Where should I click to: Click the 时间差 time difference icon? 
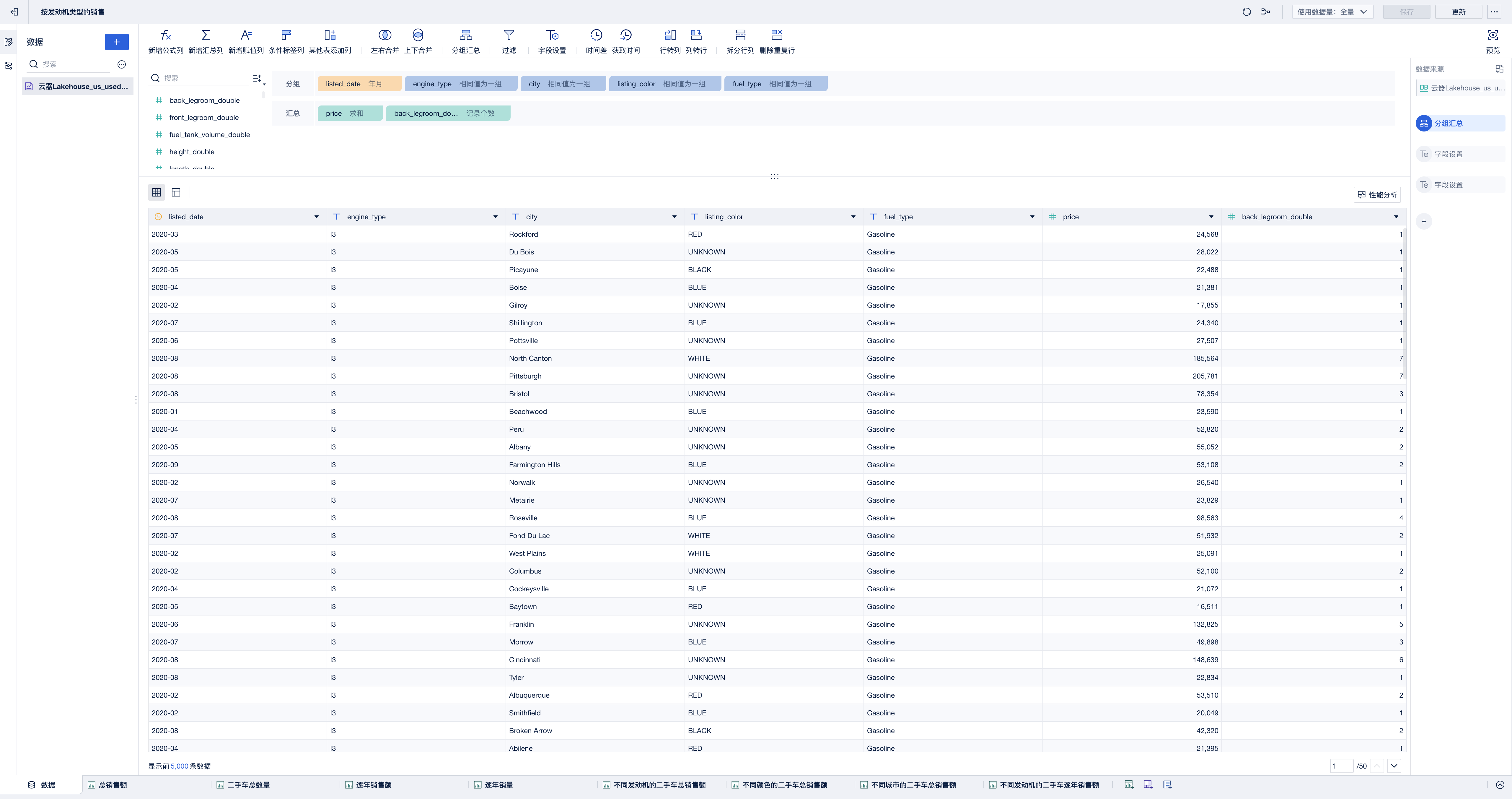(x=596, y=35)
